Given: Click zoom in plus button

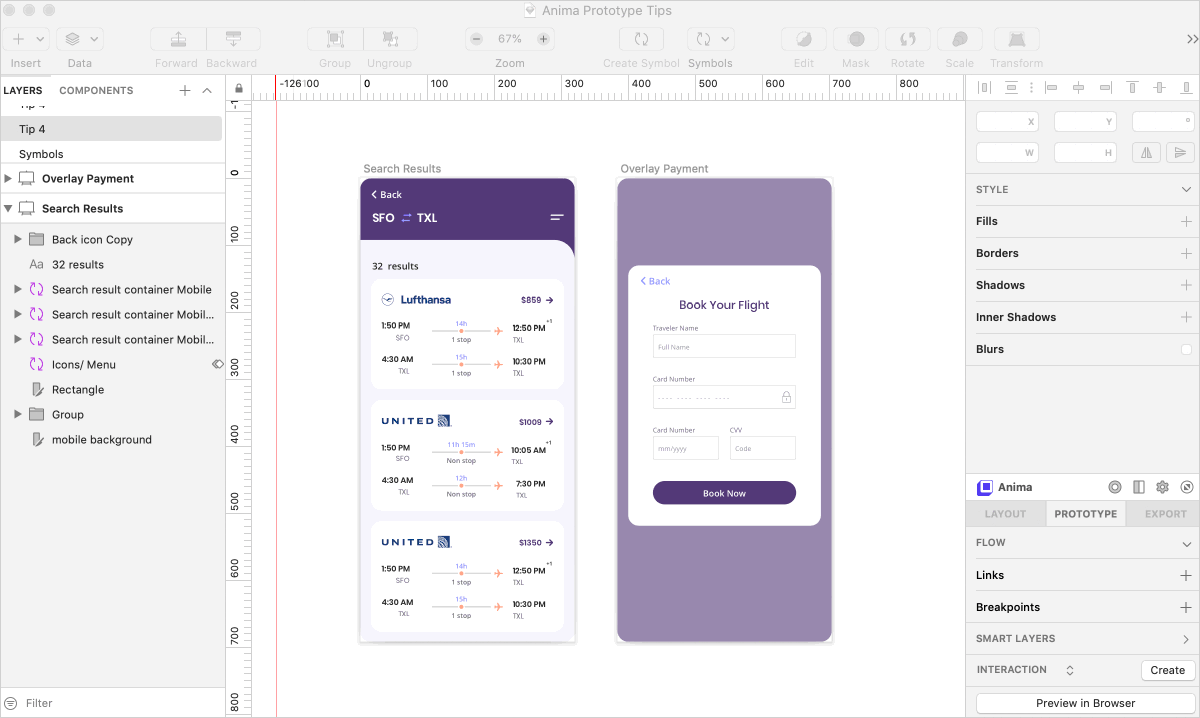Looking at the screenshot, I should 543,39.
